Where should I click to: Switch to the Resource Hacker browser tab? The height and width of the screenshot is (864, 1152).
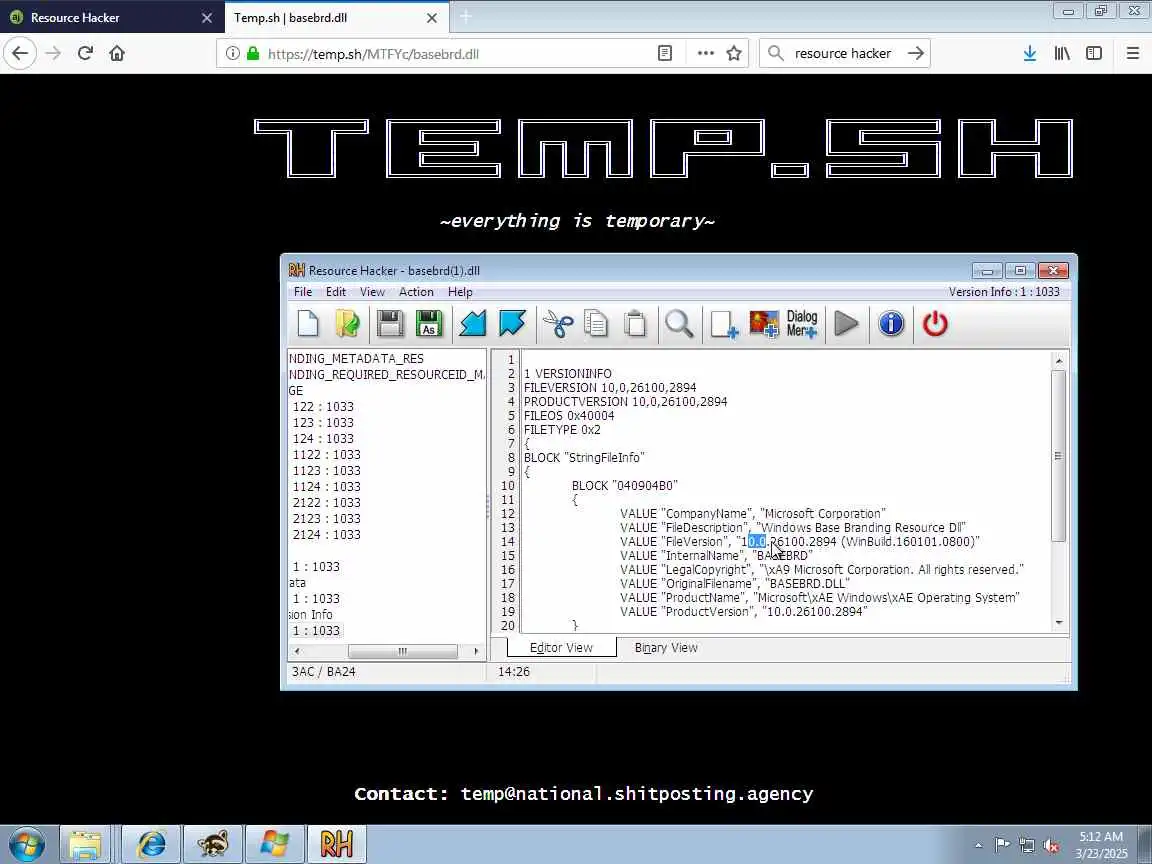110,17
